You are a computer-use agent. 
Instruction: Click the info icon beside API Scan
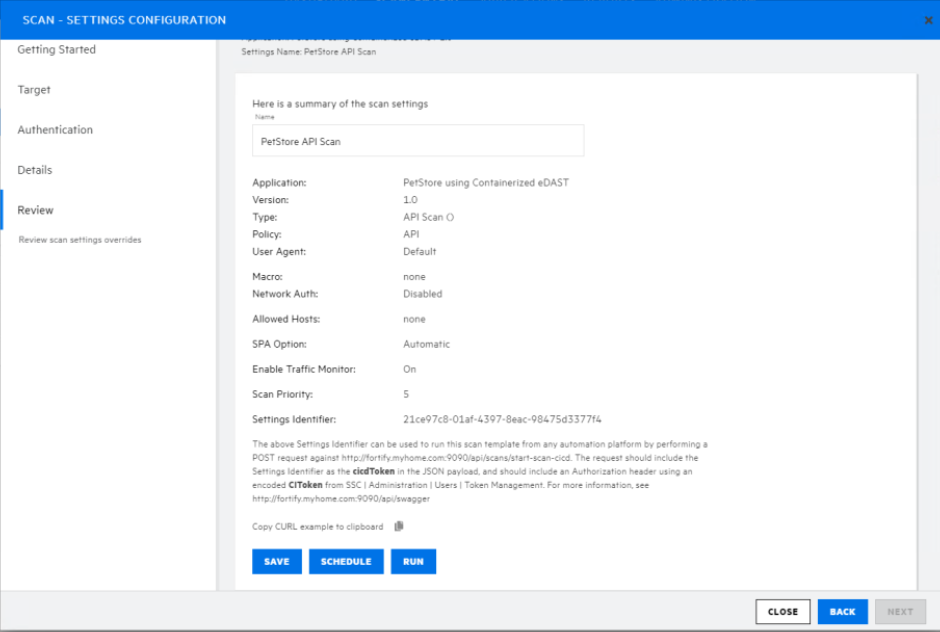coord(450,217)
